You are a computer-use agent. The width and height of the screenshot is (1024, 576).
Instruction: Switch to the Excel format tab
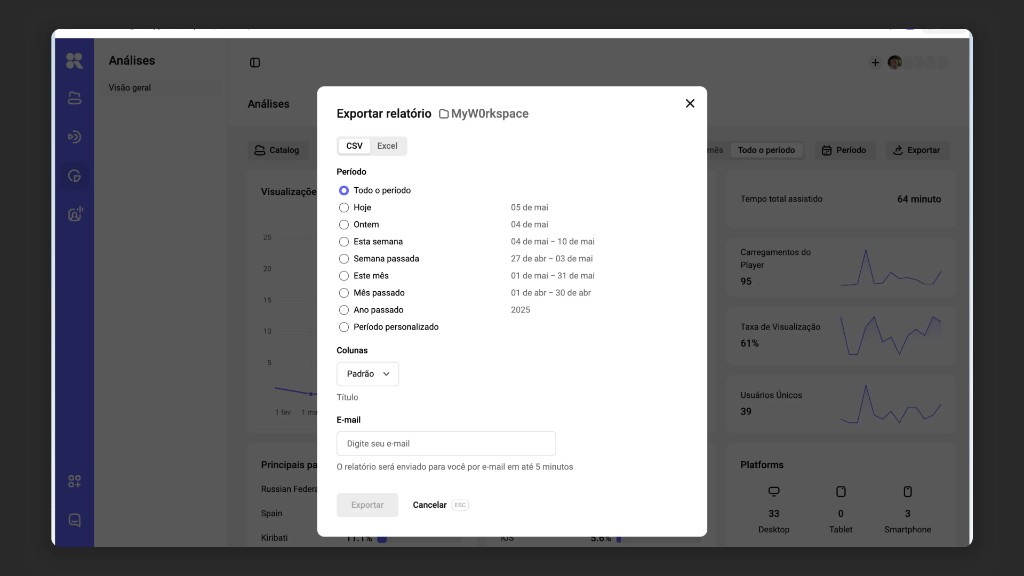387,146
